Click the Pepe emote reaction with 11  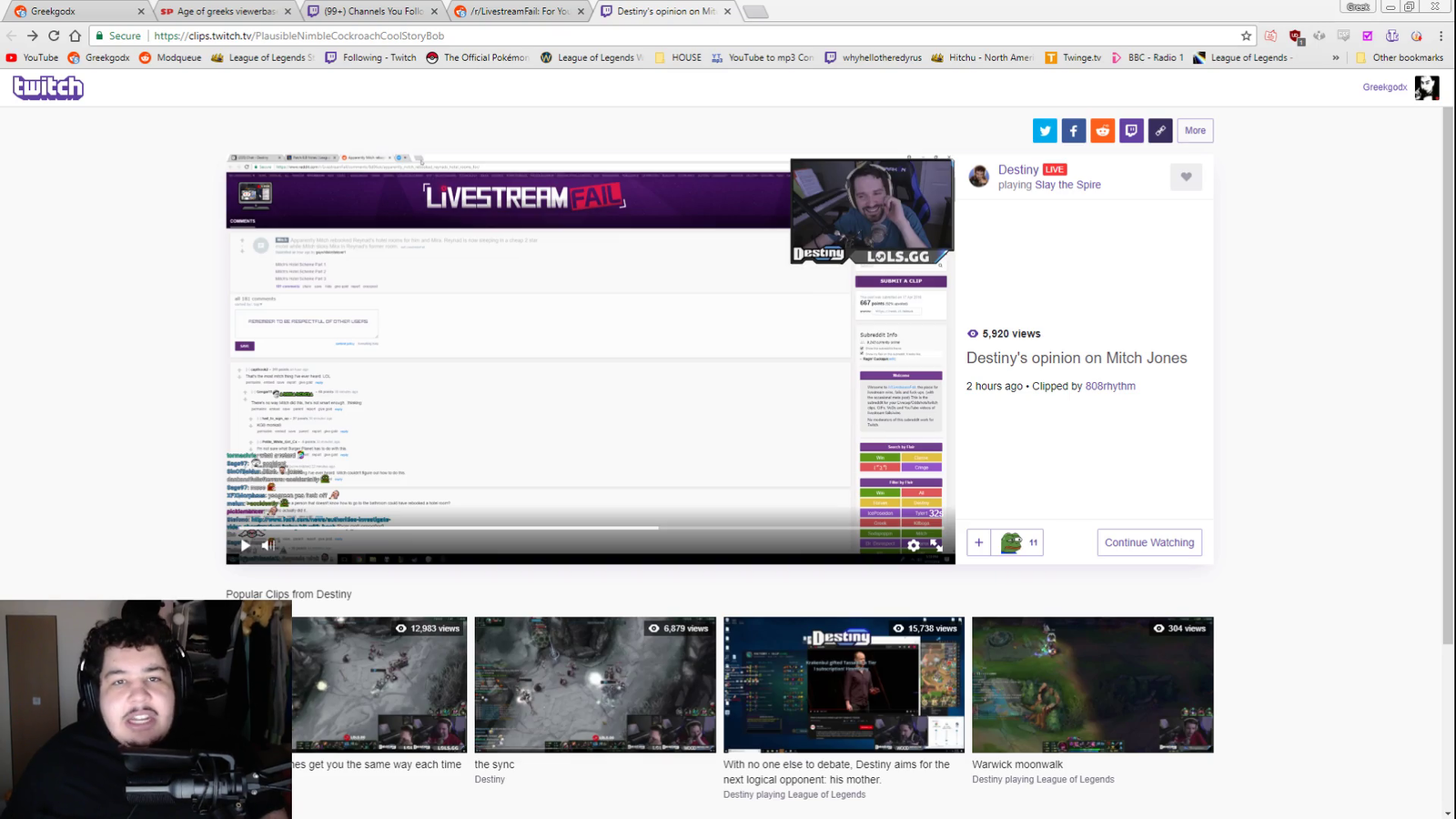pos(1017,543)
